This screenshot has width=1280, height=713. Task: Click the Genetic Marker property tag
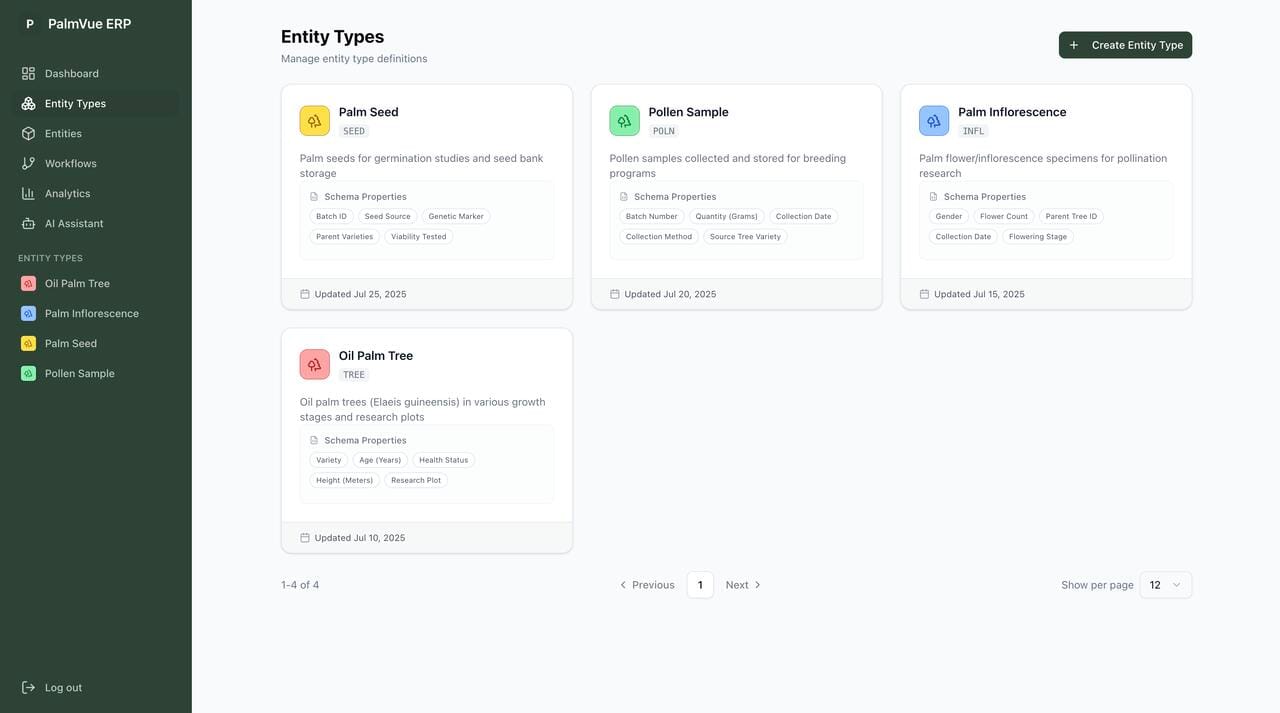[x=456, y=217]
